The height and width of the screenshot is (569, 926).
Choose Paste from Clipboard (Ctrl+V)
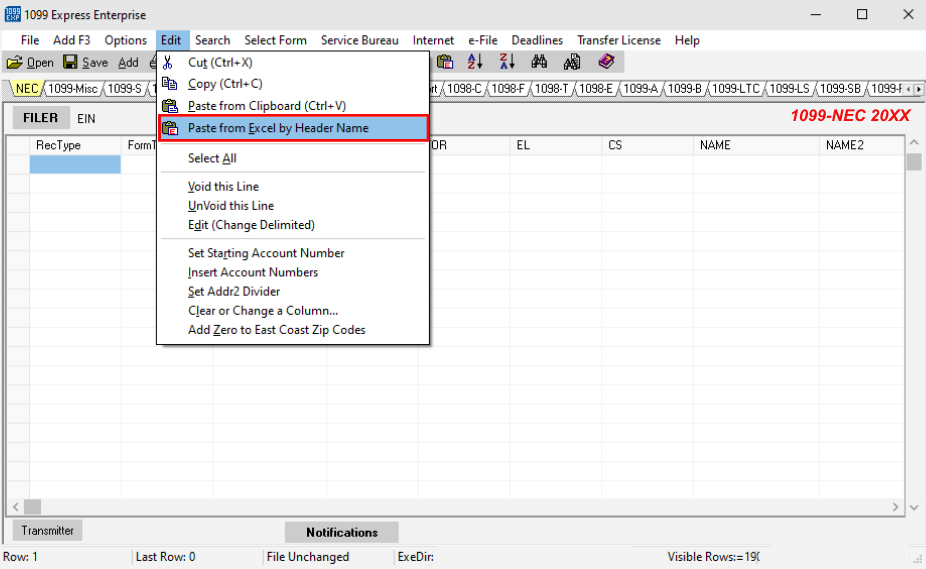pyautogui.click(x=293, y=106)
